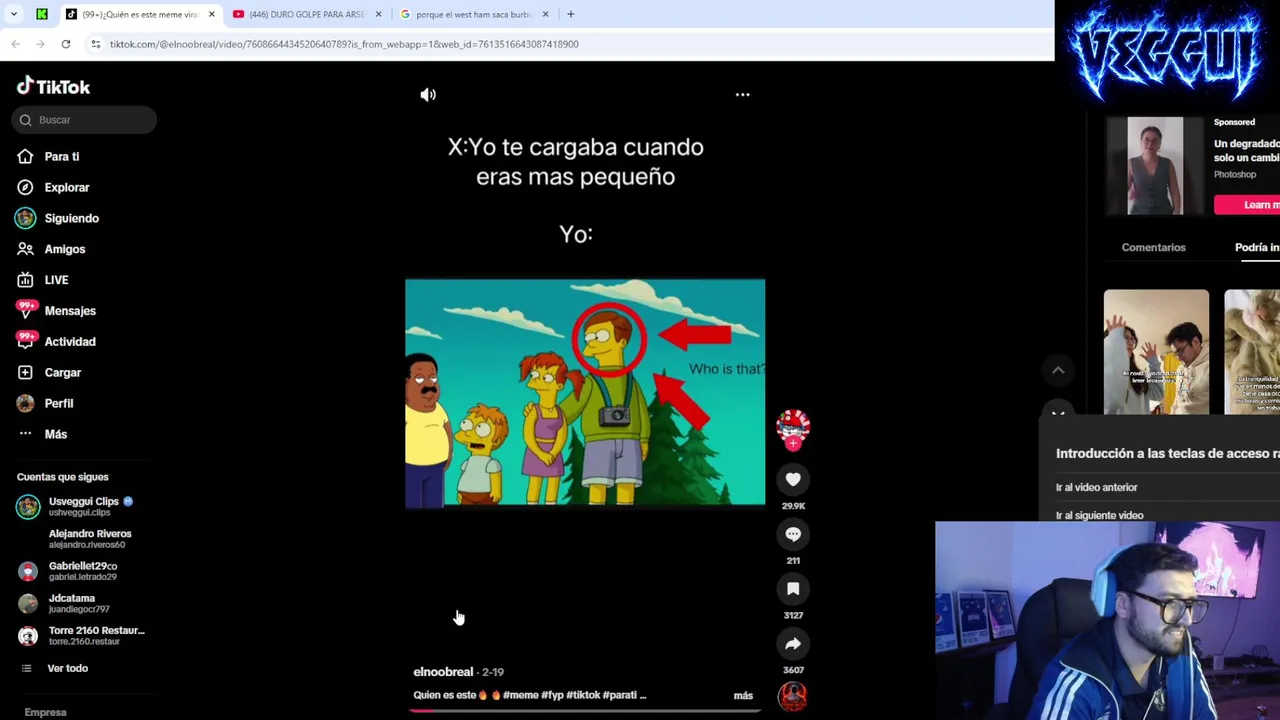Click the Explorar compass icon
The width and height of the screenshot is (1280, 720).
click(x=25, y=187)
